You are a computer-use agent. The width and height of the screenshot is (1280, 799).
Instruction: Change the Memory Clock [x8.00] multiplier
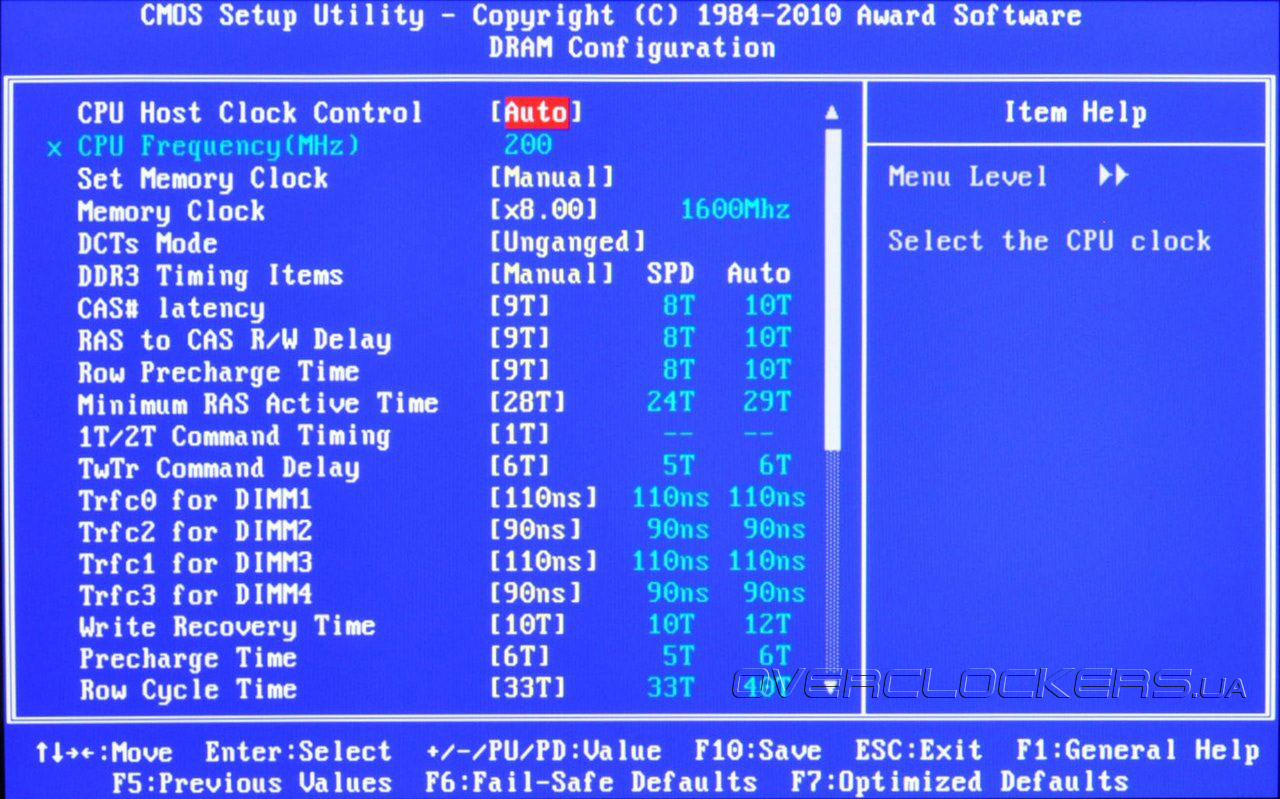(544, 210)
